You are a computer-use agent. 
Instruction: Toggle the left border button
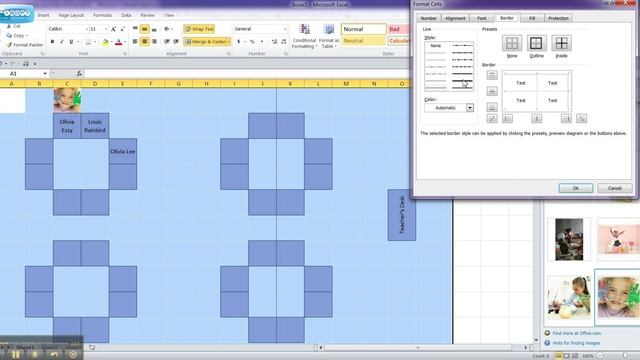tap(507, 118)
